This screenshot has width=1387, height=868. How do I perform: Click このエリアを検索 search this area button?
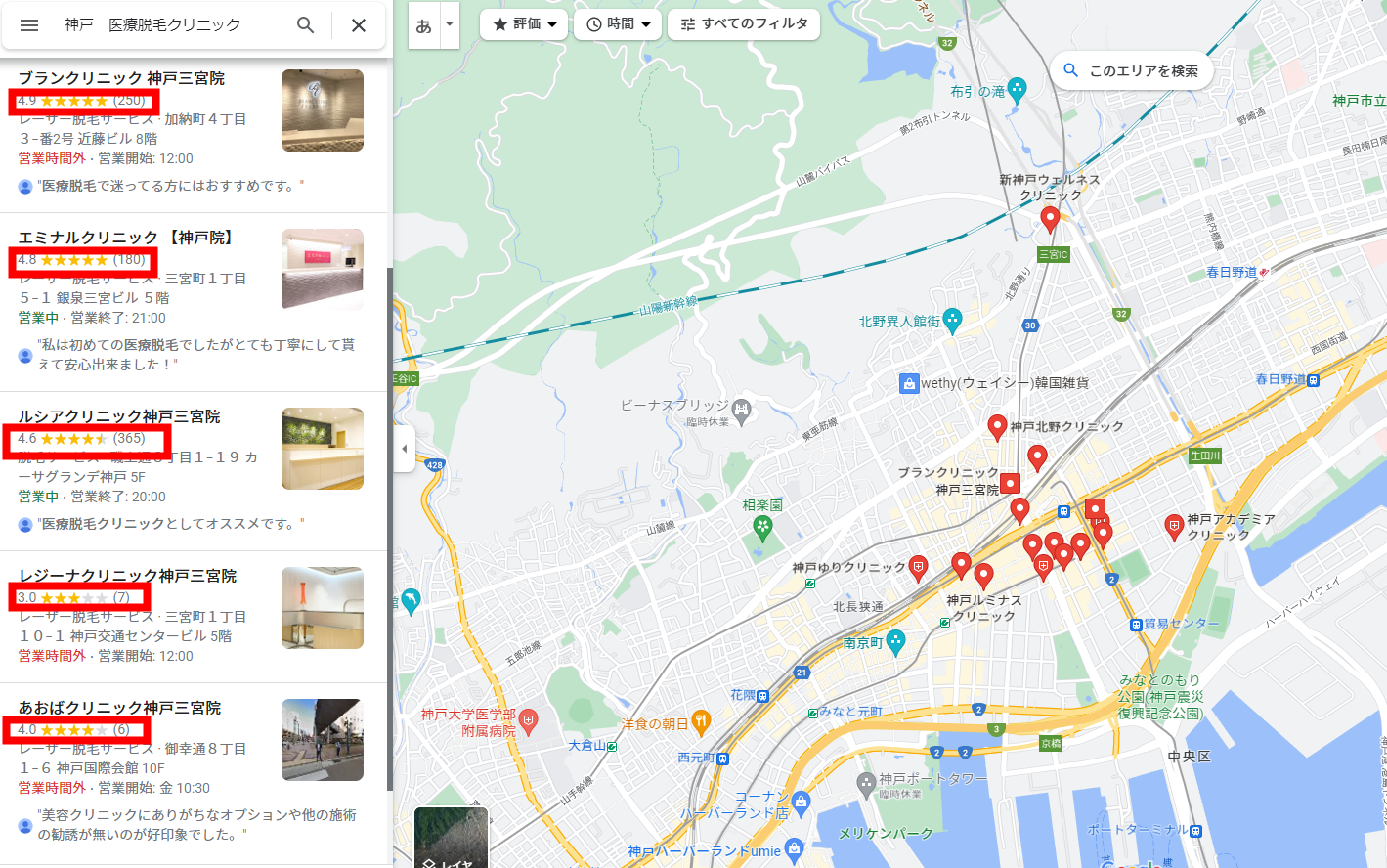1132,70
